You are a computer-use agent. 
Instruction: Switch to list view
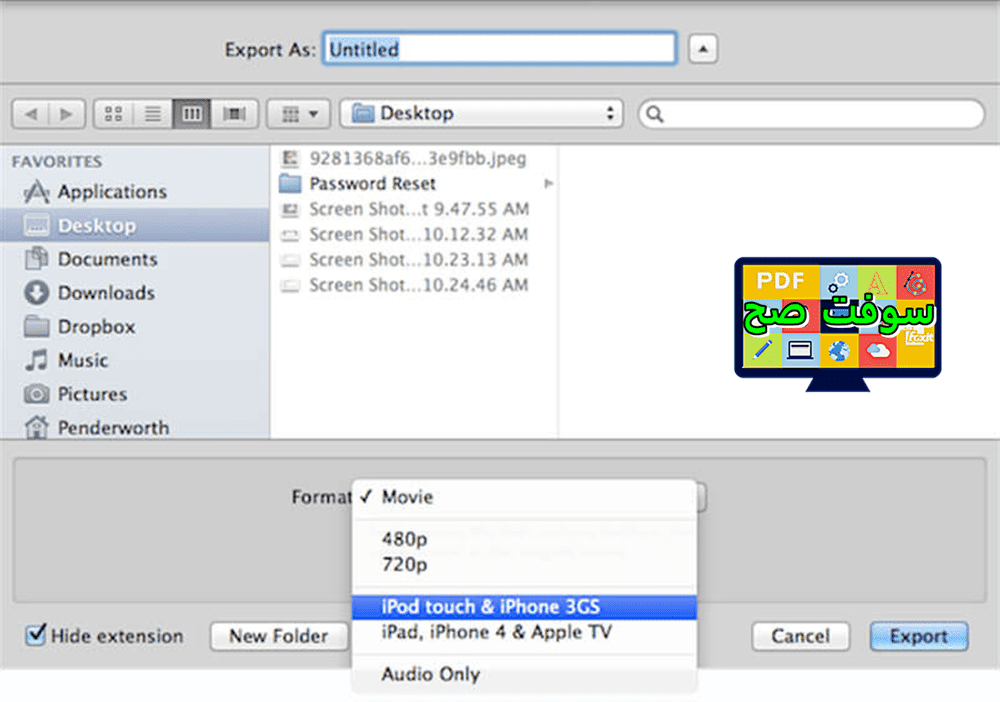tap(152, 113)
